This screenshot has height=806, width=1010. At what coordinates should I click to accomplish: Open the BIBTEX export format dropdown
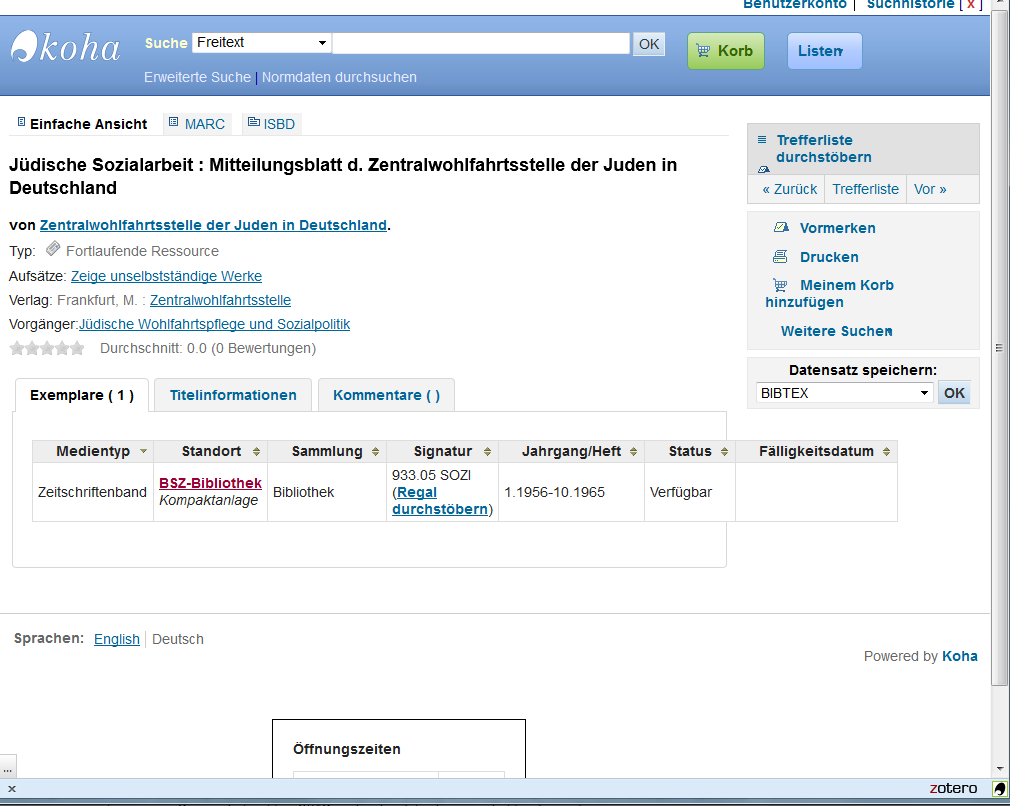844,393
